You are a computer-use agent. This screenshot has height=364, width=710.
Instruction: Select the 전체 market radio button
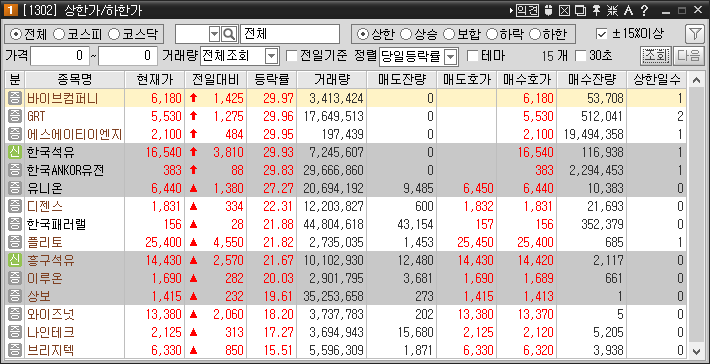[16, 34]
